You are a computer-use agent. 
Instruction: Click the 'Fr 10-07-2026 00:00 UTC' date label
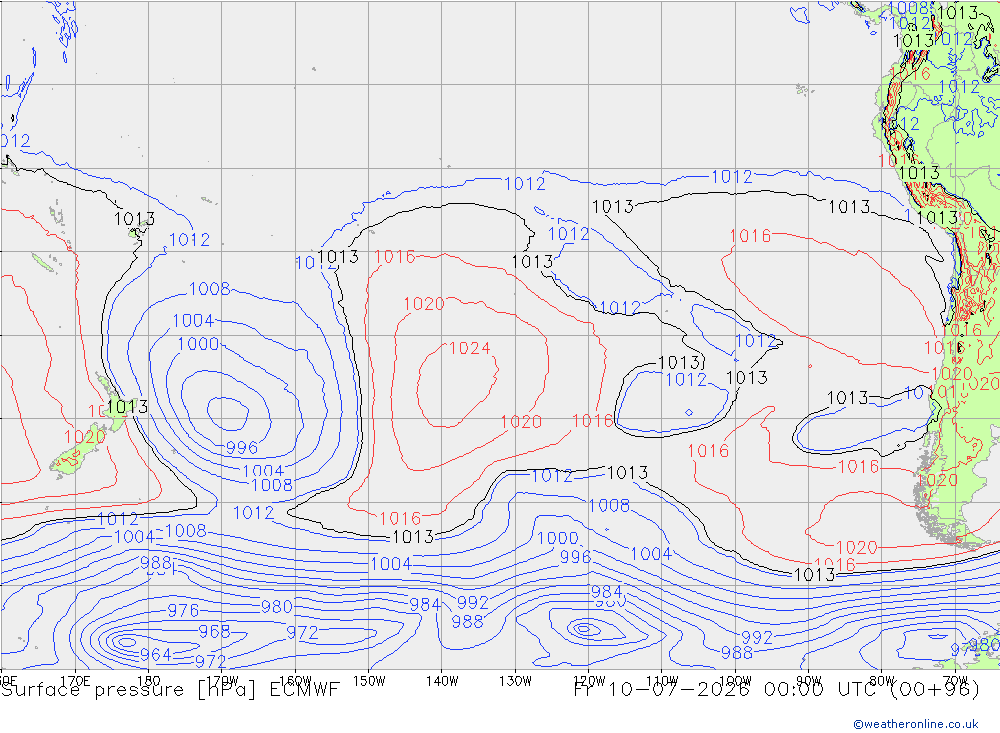click(x=728, y=690)
